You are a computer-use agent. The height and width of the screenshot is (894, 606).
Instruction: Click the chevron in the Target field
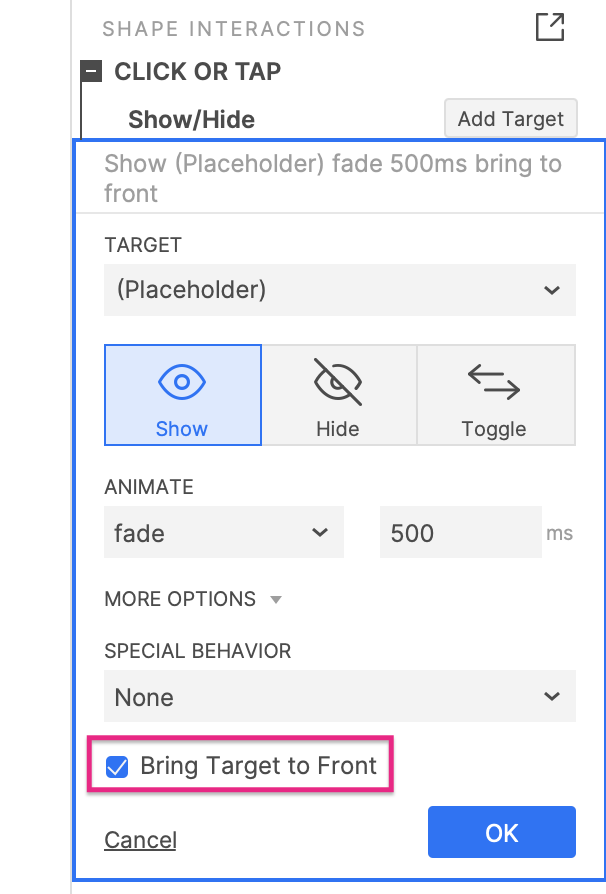(551, 290)
